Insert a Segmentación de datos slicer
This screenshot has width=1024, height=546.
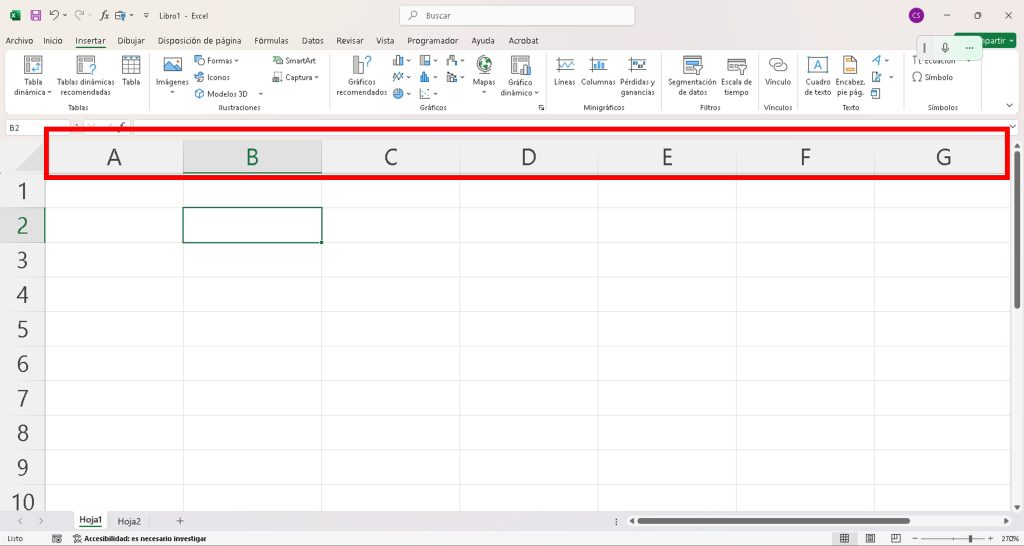click(x=692, y=74)
